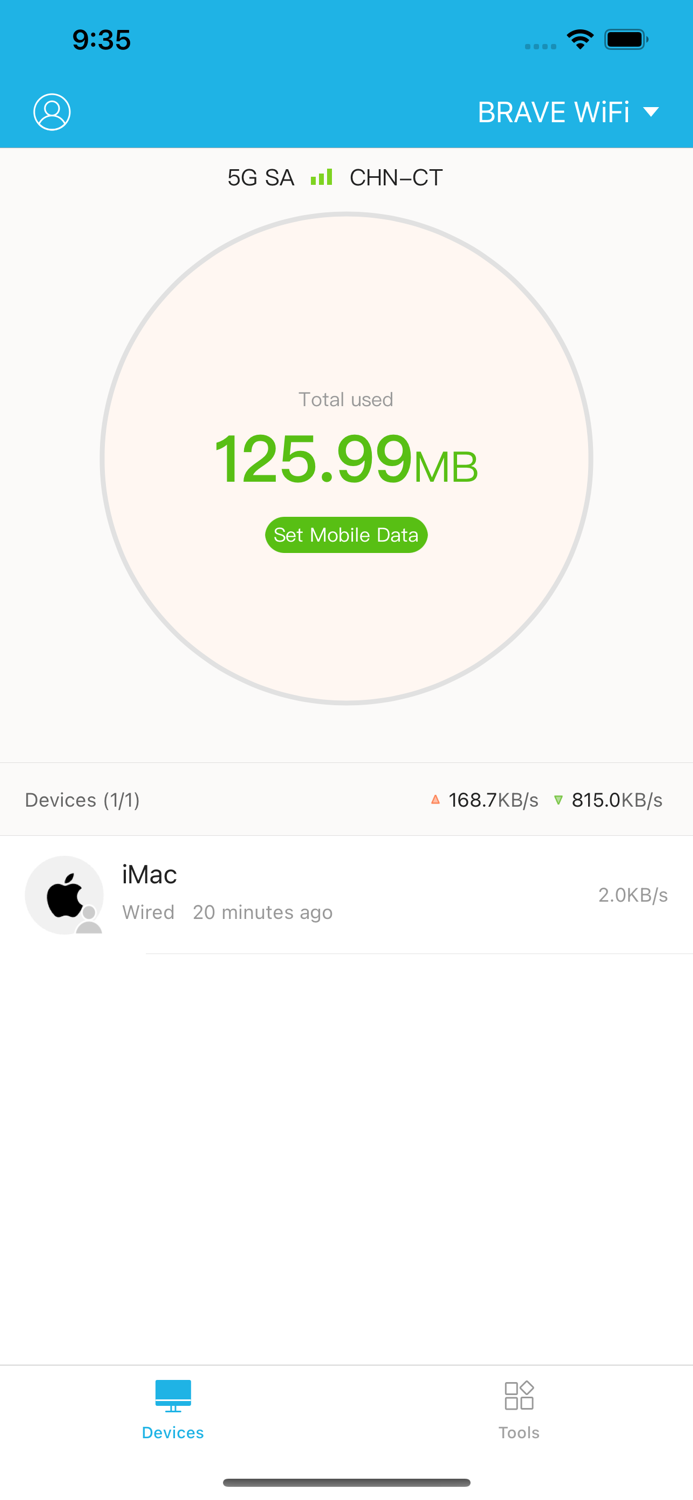Image resolution: width=693 pixels, height=1500 pixels.
Task: Tap the Devices (1/1) counter
Action: tap(82, 799)
